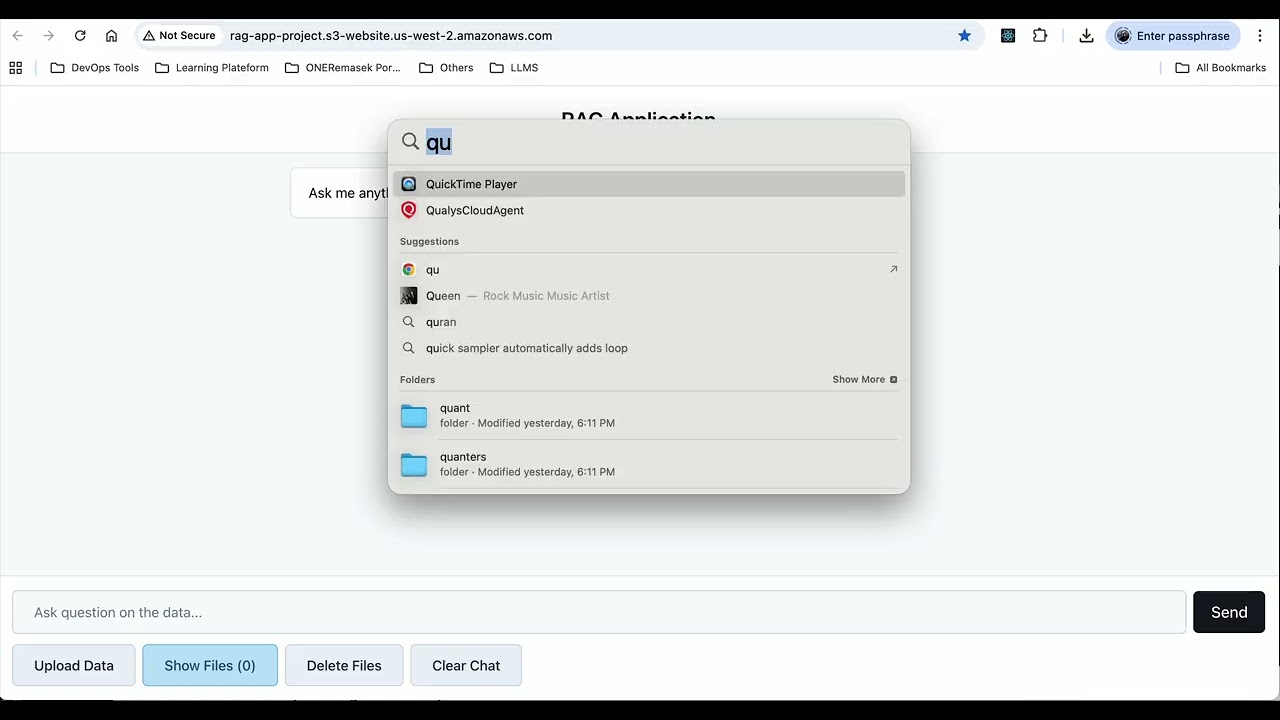The width and height of the screenshot is (1280, 720).
Task: Open the 'quanters' folder result
Action: [649, 464]
